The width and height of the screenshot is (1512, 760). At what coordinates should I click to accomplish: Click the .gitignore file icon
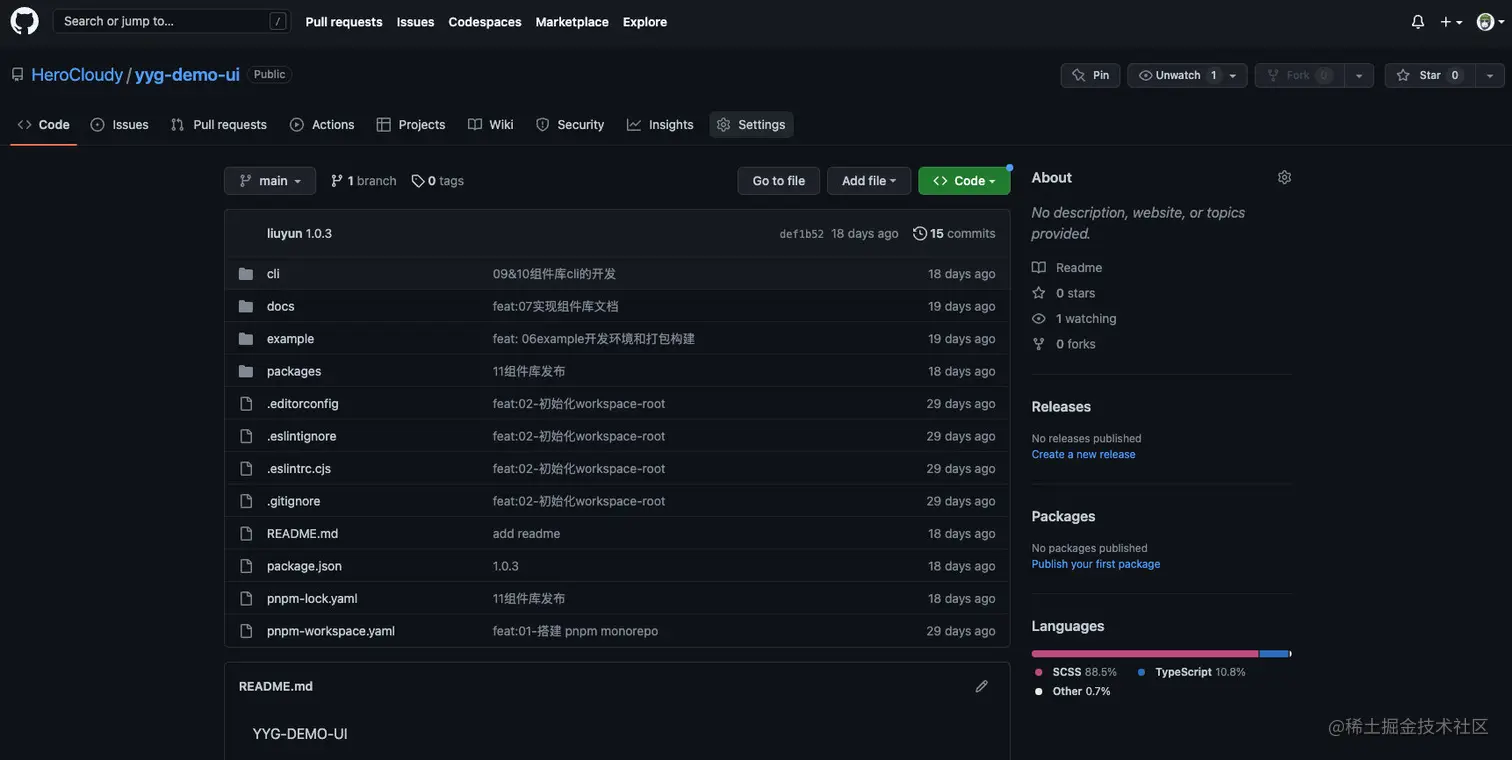pyautogui.click(x=246, y=501)
